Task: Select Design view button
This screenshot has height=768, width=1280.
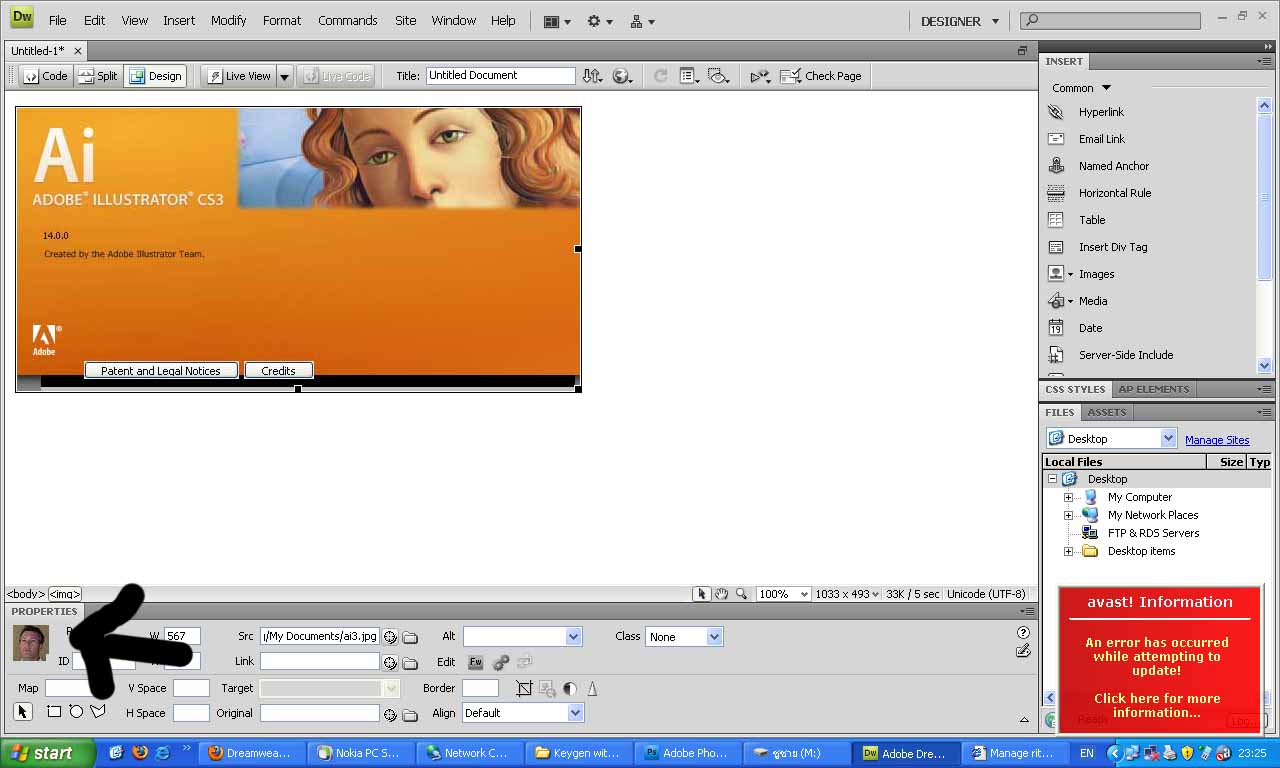Action: 155,76
